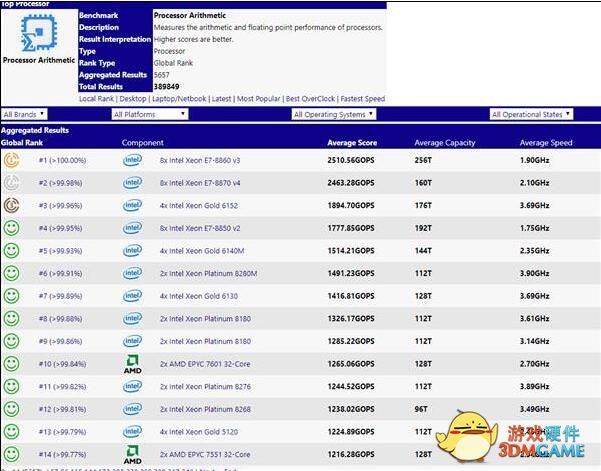The image size is (601, 471).
Task: Open the Laptop/Netbook ranking link
Action: (179, 99)
